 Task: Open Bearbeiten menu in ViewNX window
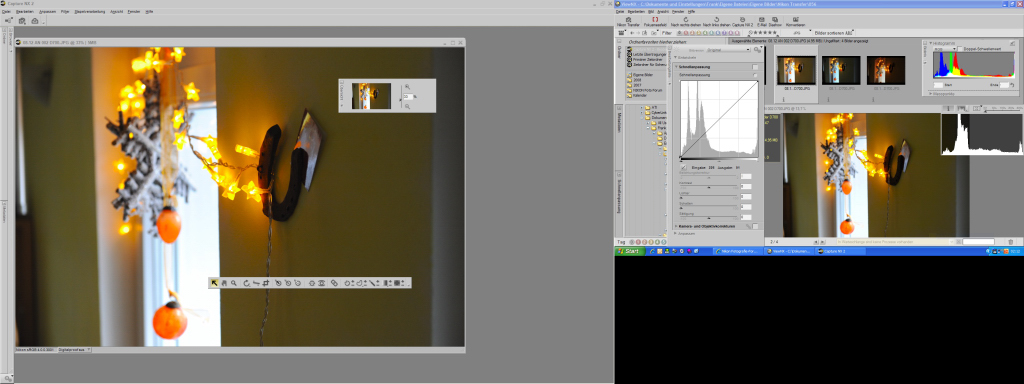tap(635, 11)
